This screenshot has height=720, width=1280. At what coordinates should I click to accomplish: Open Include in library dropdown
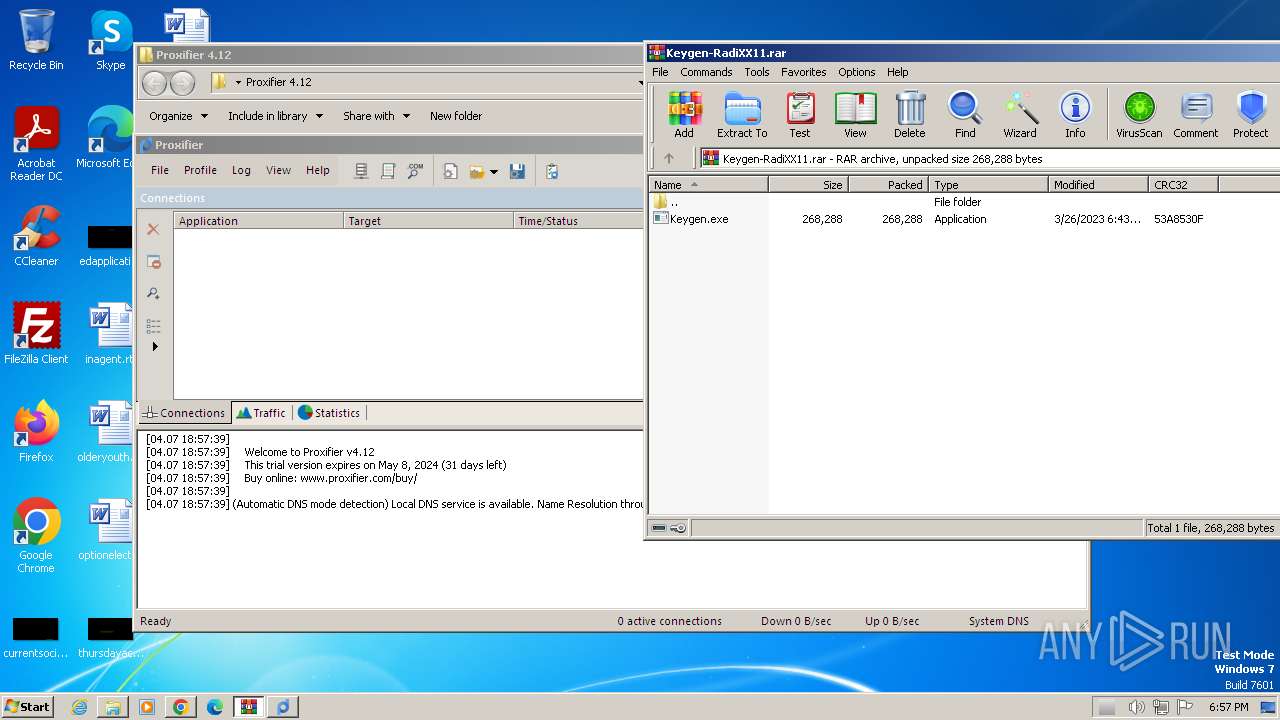click(x=275, y=116)
